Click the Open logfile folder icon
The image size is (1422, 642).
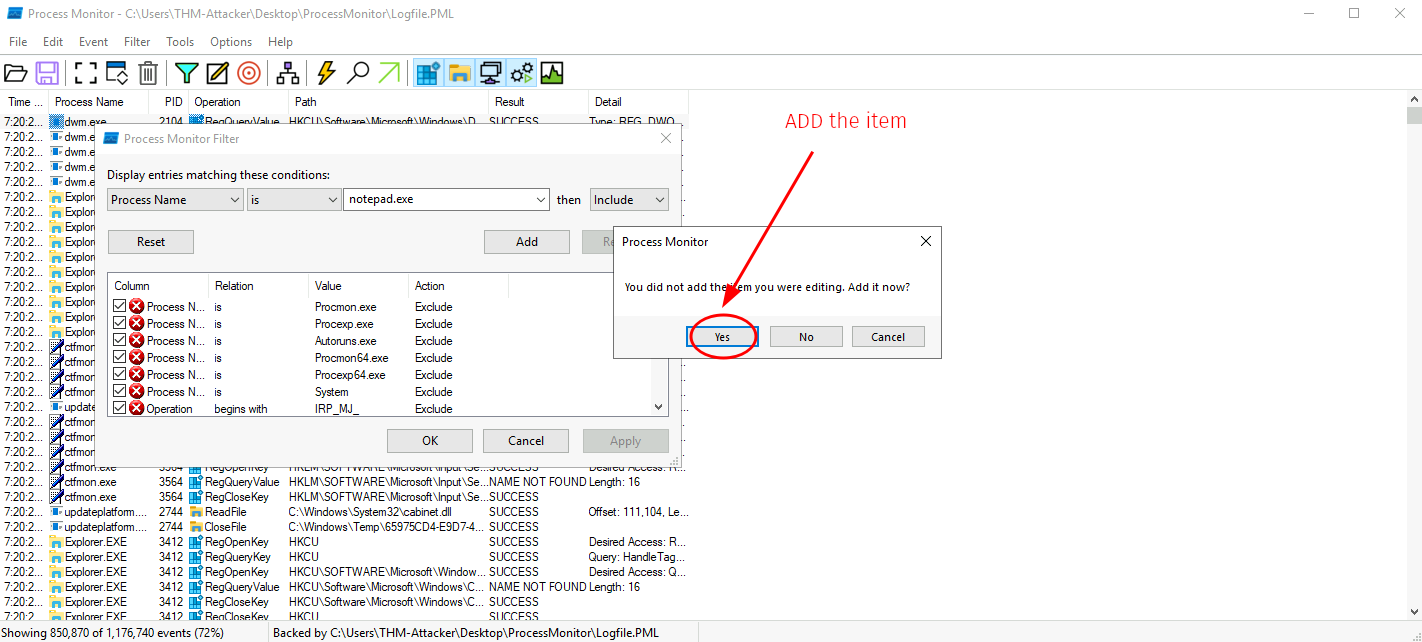16,73
